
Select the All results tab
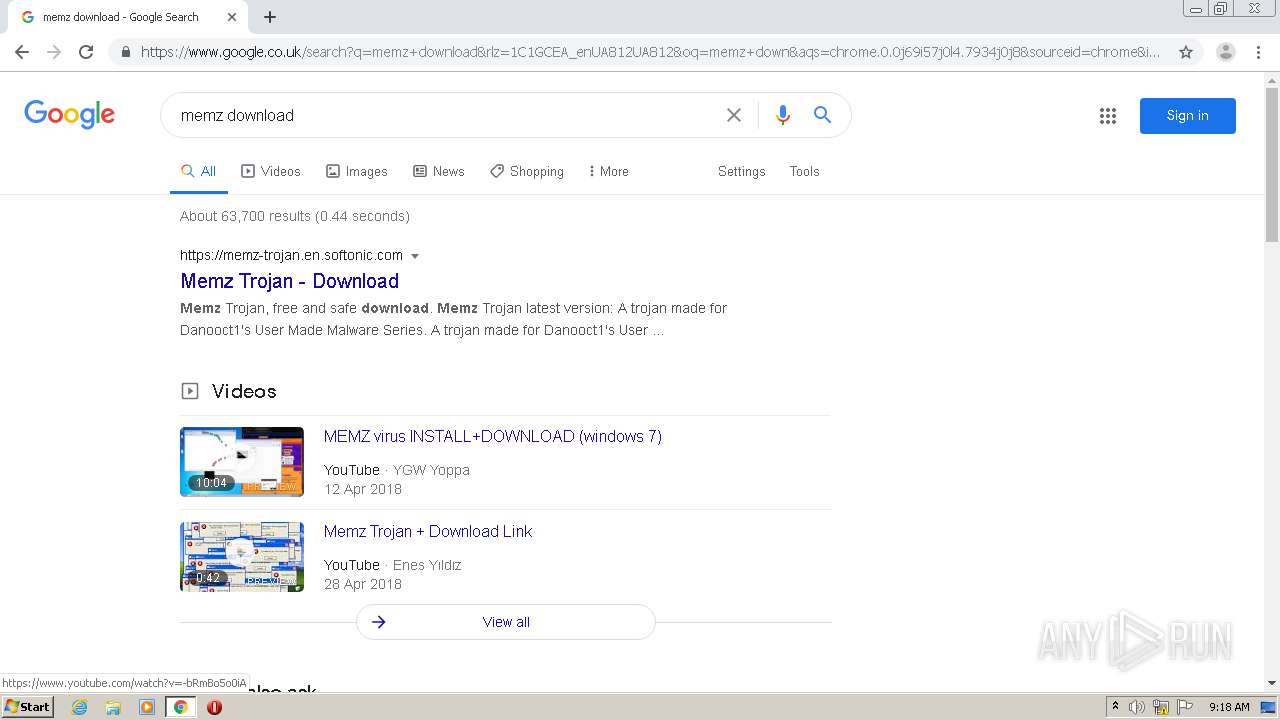[198, 171]
